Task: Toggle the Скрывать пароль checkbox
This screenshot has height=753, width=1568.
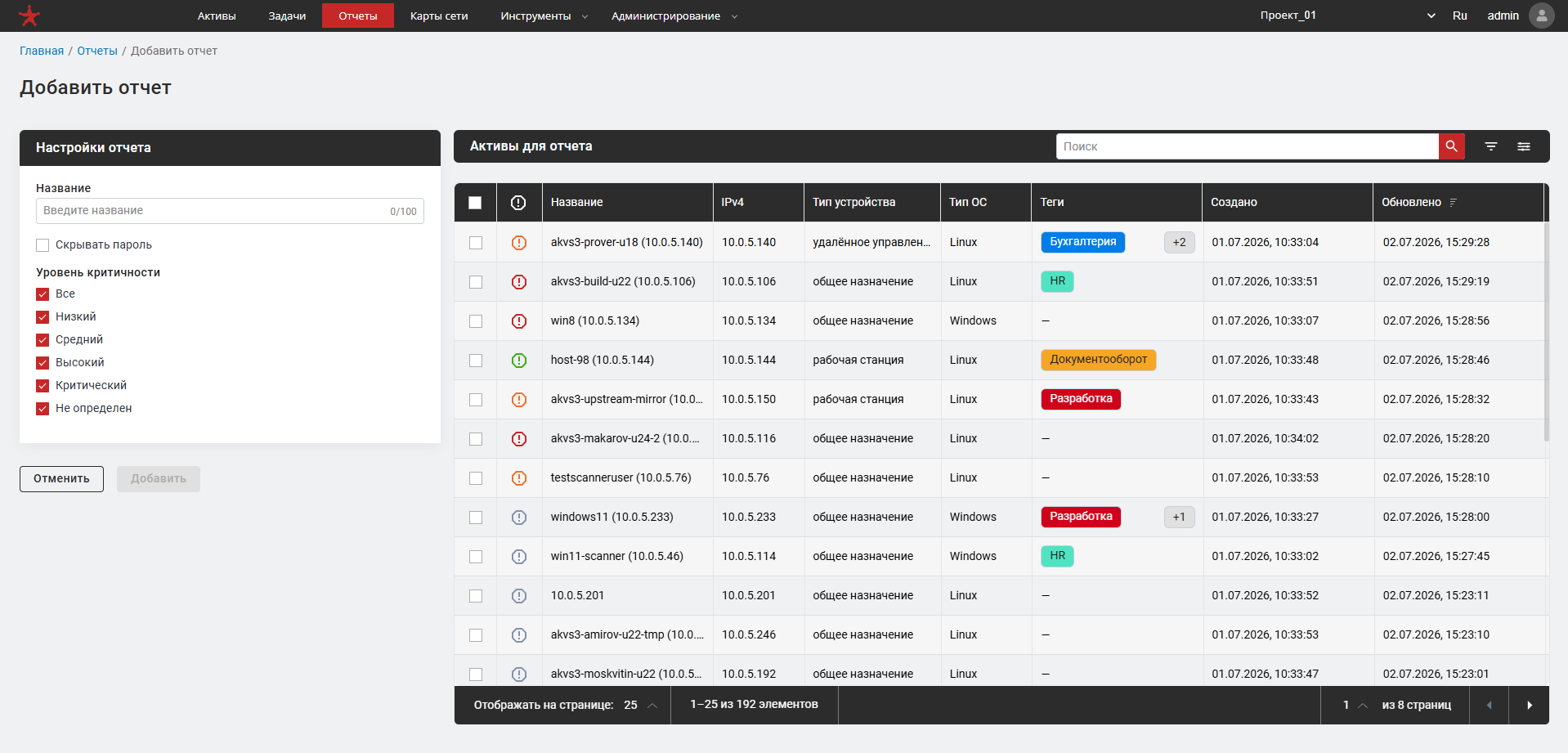Action: tap(43, 245)
